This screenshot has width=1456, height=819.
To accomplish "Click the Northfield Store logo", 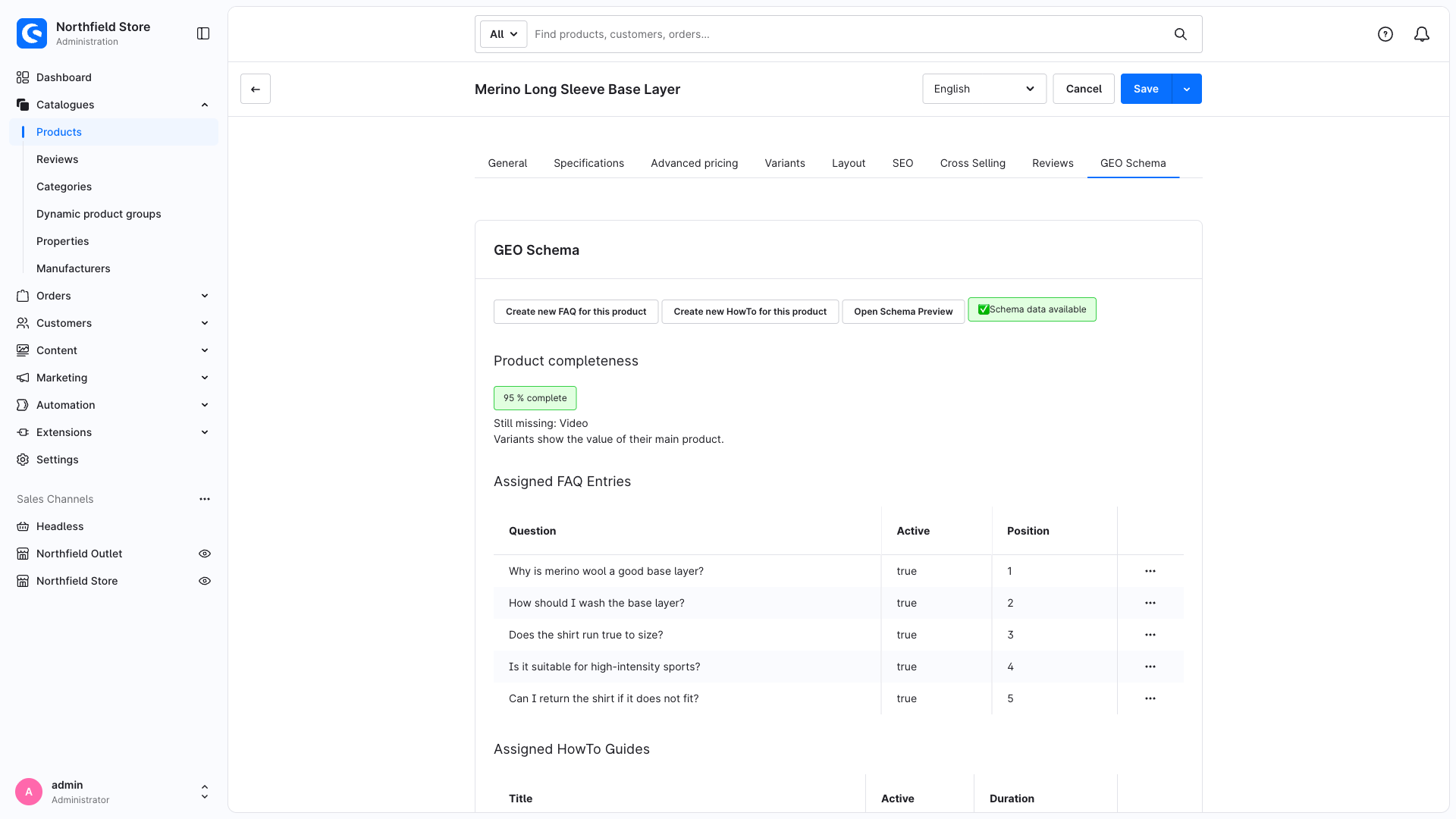I will 32,33.
